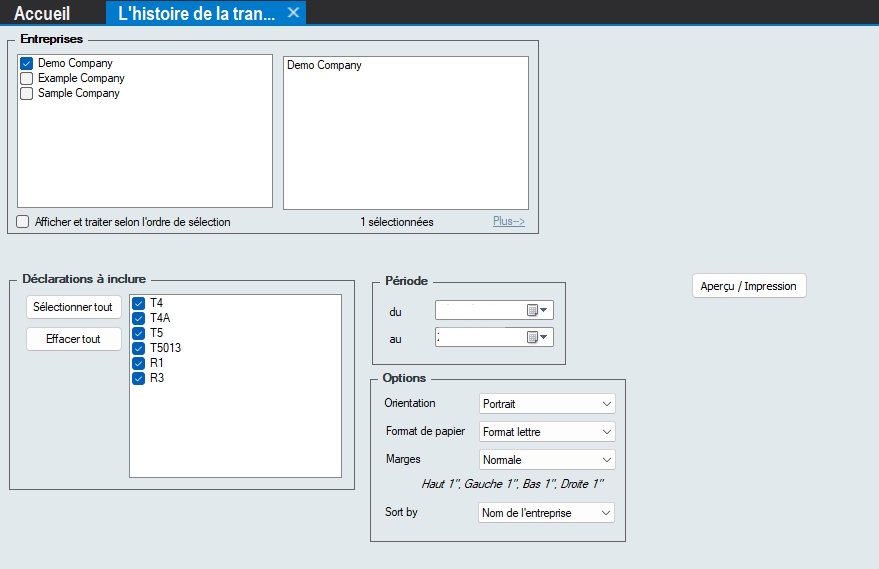Open the Sort by dropdown
This screenshot has width=879, height=569.
[546, 513]
